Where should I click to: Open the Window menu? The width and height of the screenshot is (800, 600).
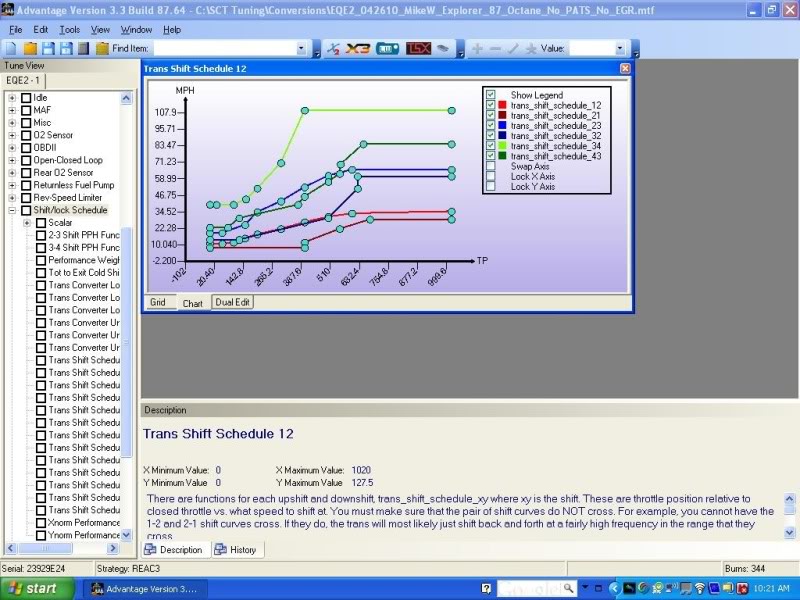[x=136, y=30]
